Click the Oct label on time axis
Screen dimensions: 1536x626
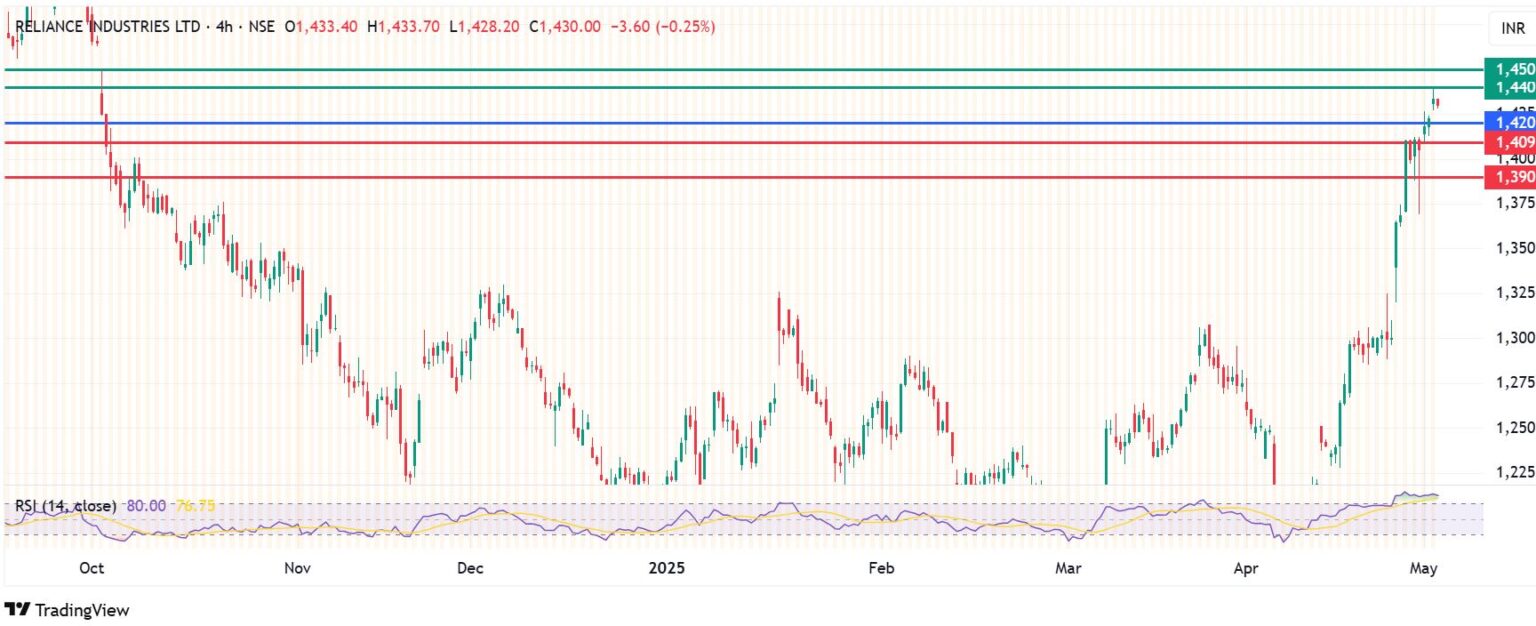point(91,569)
